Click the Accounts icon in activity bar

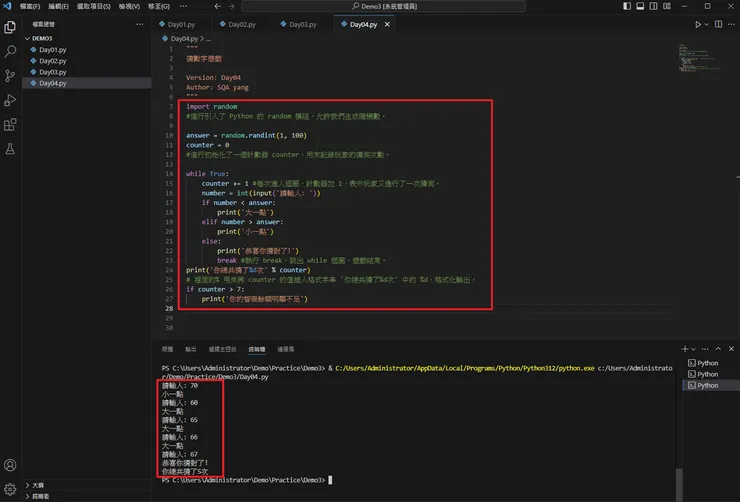tap(11, 465)
